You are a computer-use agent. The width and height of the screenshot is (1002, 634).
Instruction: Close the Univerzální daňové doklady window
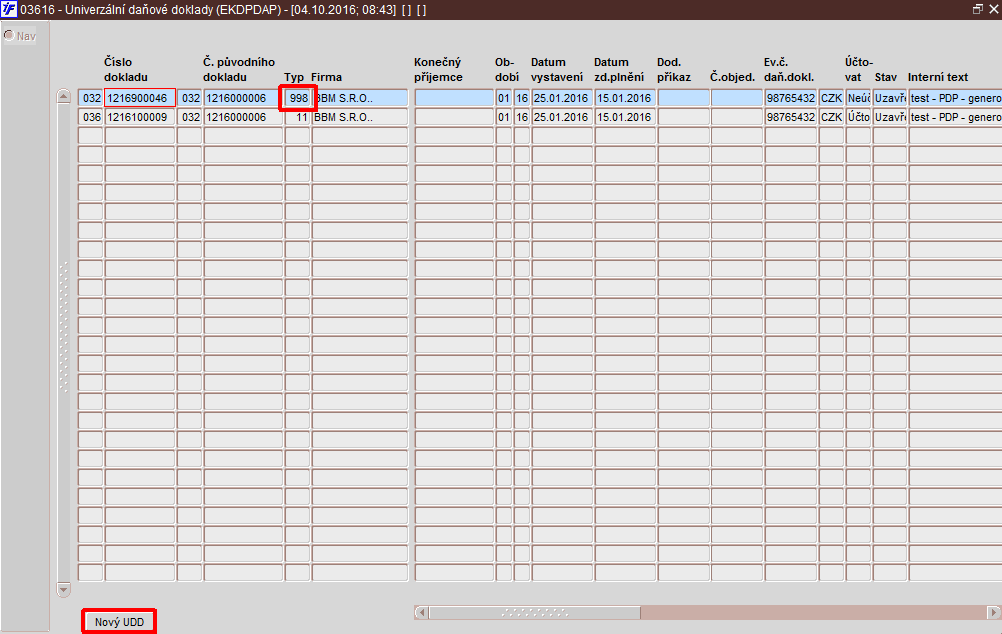coord(994,9)
